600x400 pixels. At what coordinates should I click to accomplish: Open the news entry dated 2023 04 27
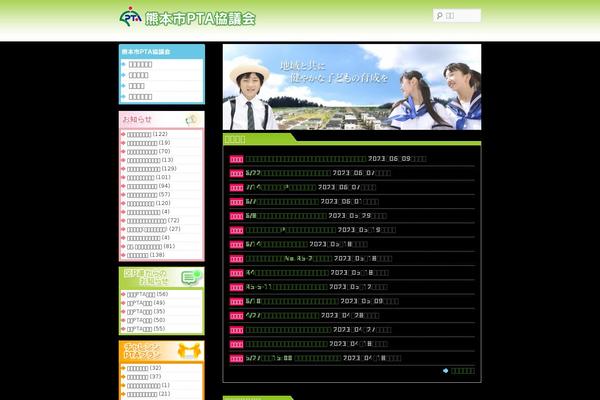289,330
